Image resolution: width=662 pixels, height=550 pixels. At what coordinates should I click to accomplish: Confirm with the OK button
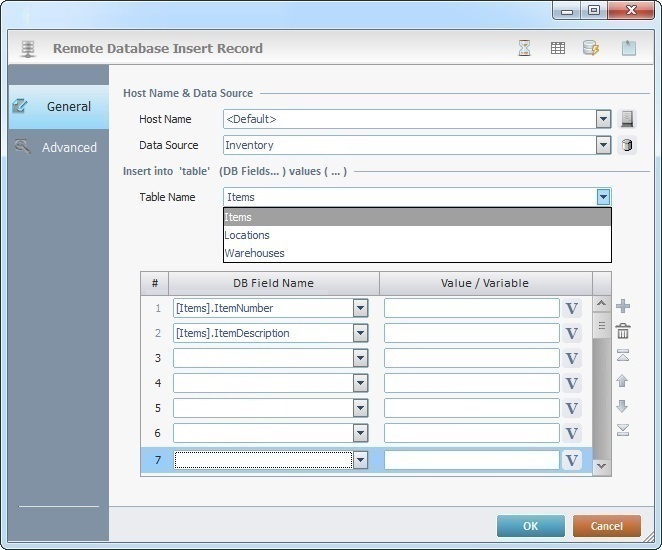pos(530,526)
